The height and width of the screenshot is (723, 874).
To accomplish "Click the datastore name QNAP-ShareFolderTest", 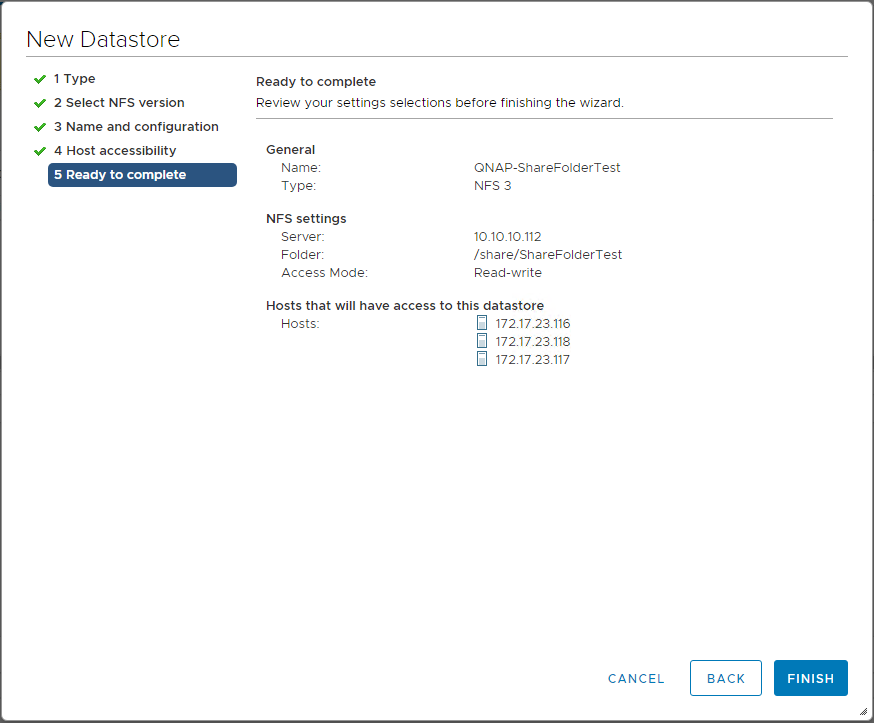I will (x=547, y=167).
